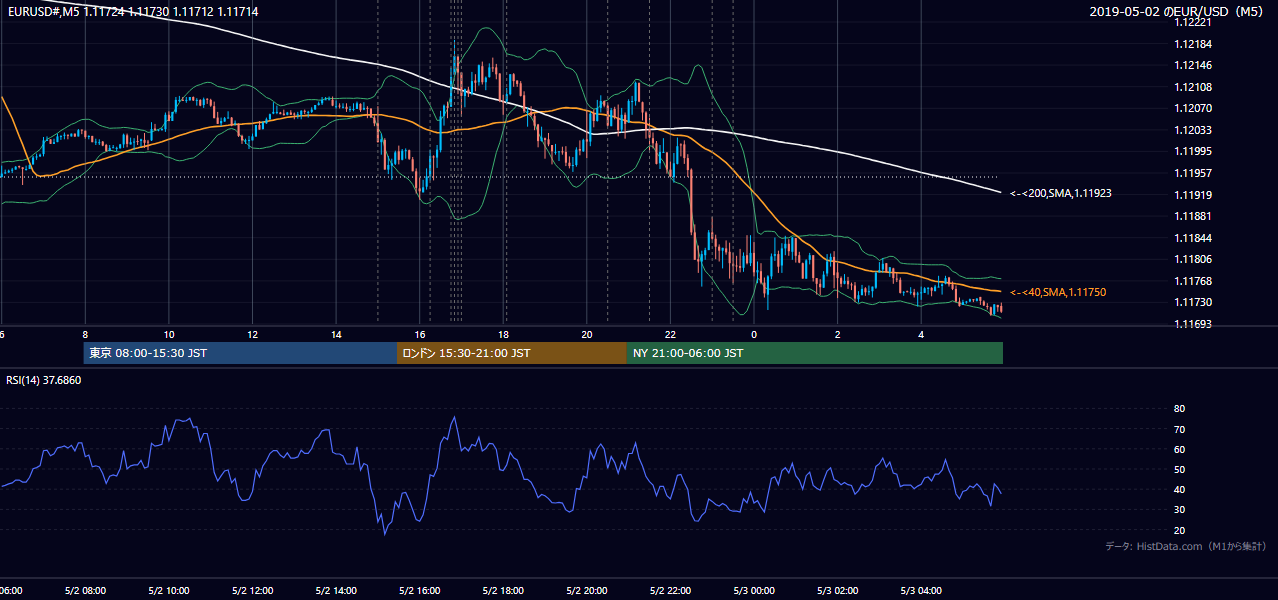The width and height of the screenshot is (1278, 600).
Task: Click hour tick 20 above the session bars
Action: [588, 334]
